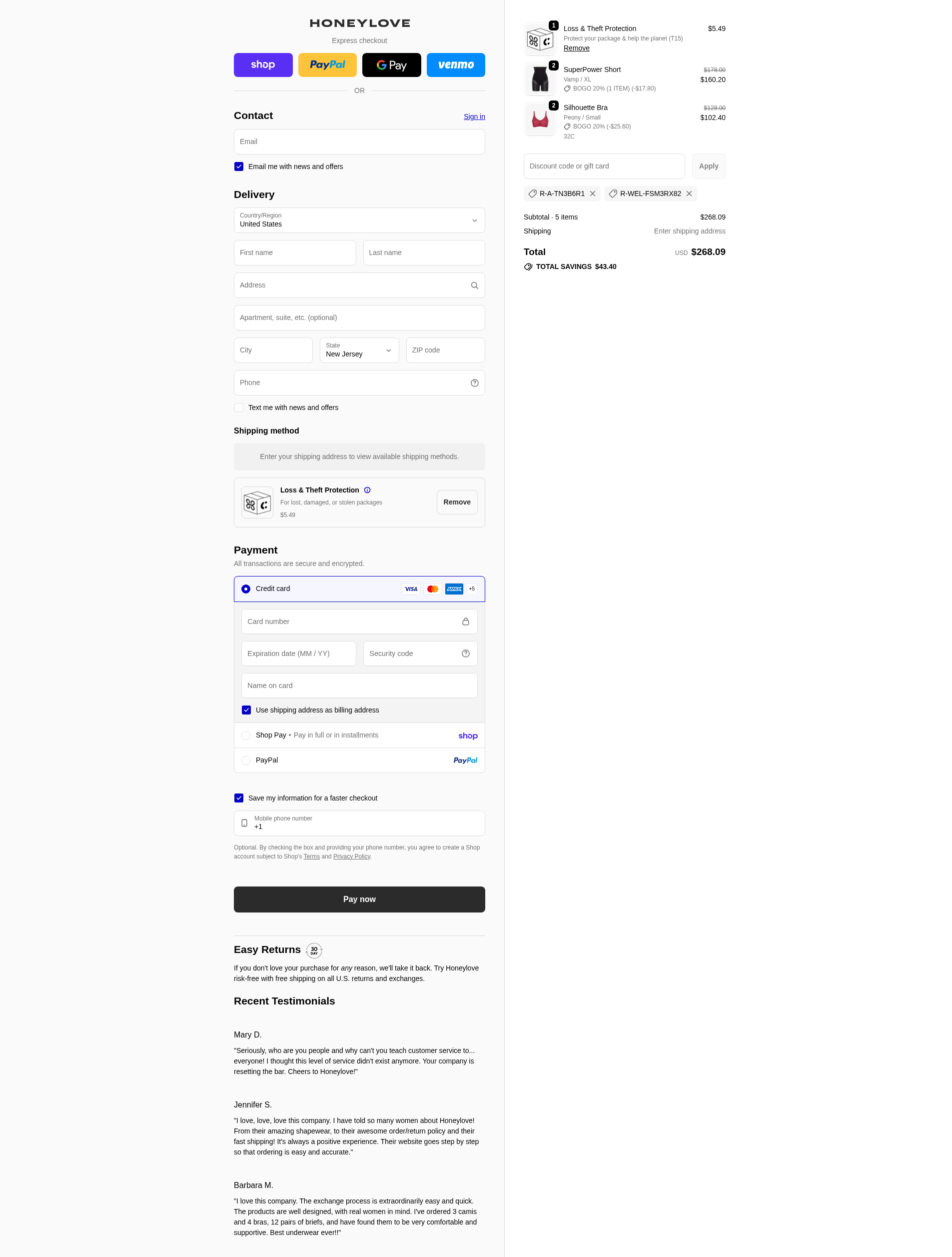Click the address search magnifier icon
Screen dimensions: 952x1257
(x=474, y=285)
